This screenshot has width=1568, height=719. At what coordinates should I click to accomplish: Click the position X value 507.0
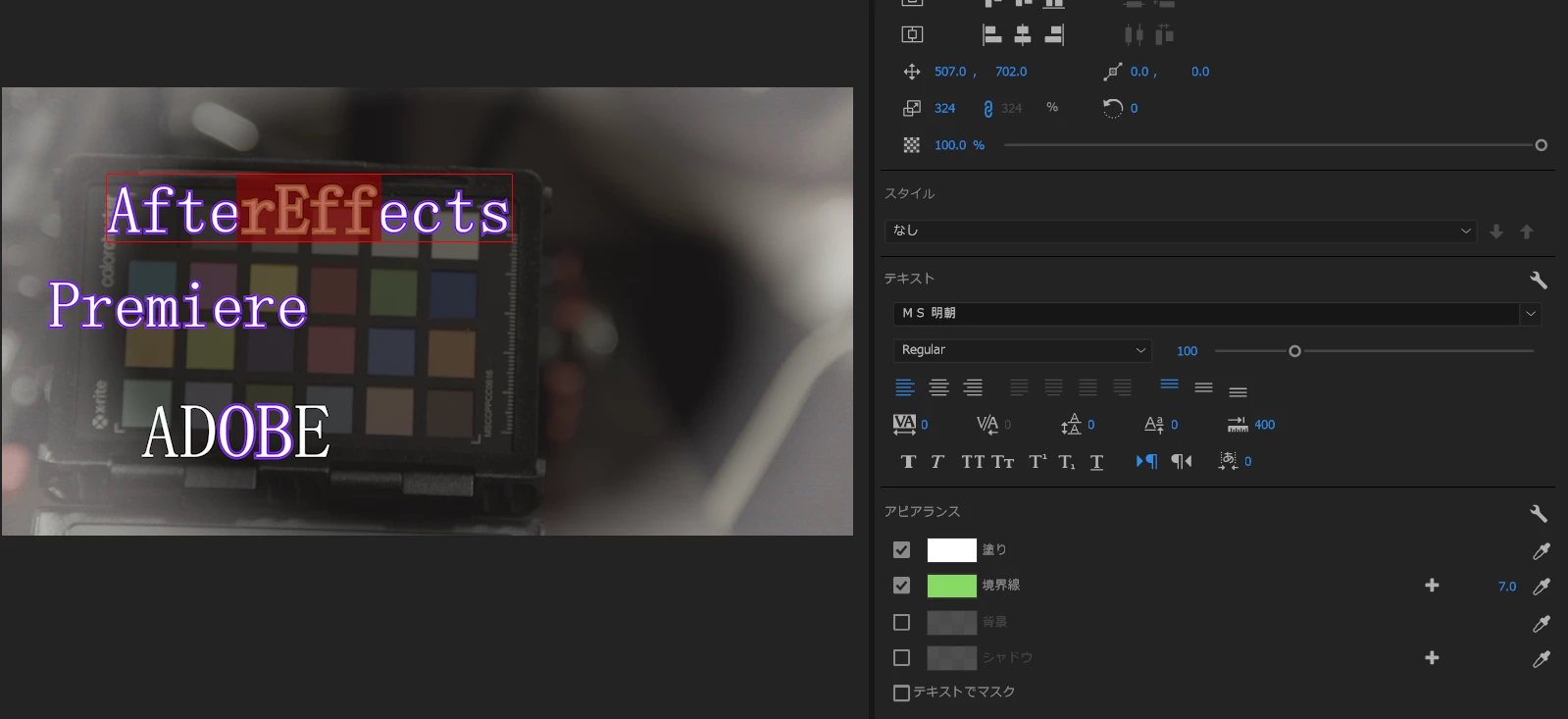[950, 72]
